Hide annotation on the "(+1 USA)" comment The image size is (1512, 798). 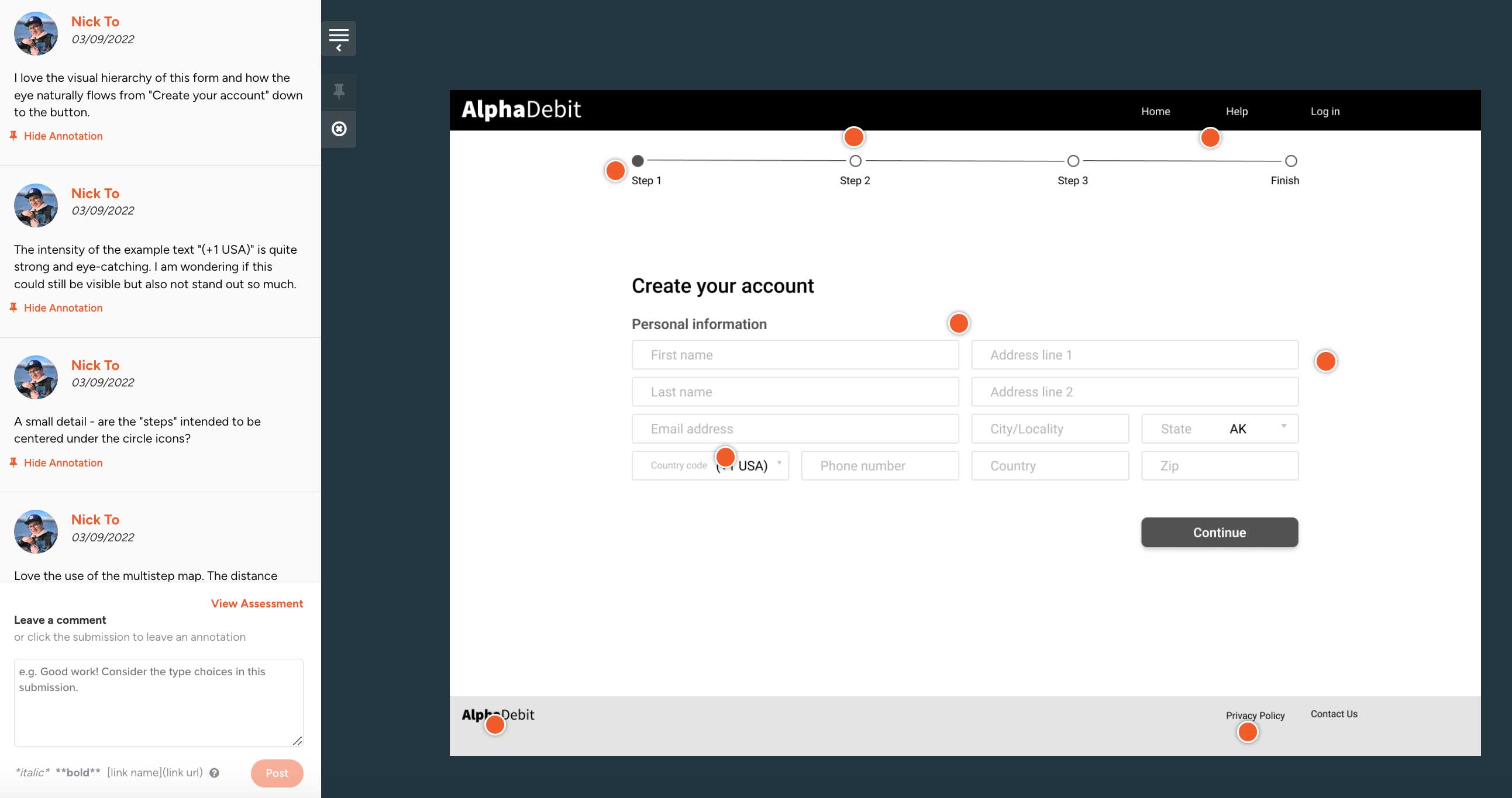coord(63,308)
